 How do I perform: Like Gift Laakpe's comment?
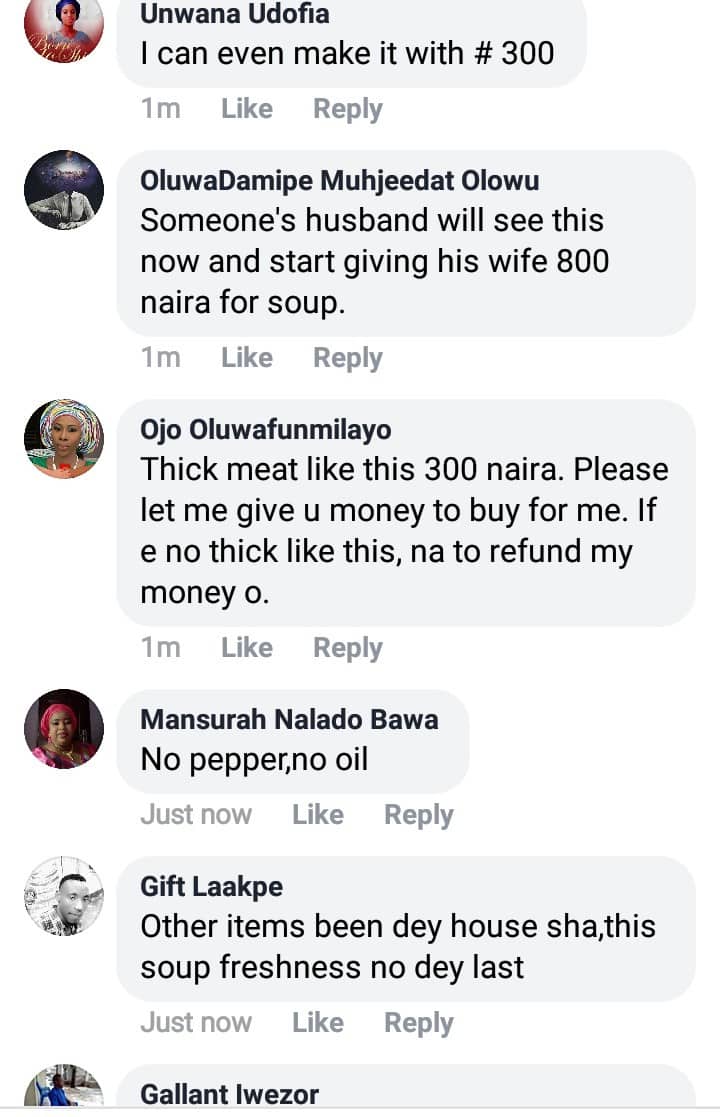(318, 1023)
